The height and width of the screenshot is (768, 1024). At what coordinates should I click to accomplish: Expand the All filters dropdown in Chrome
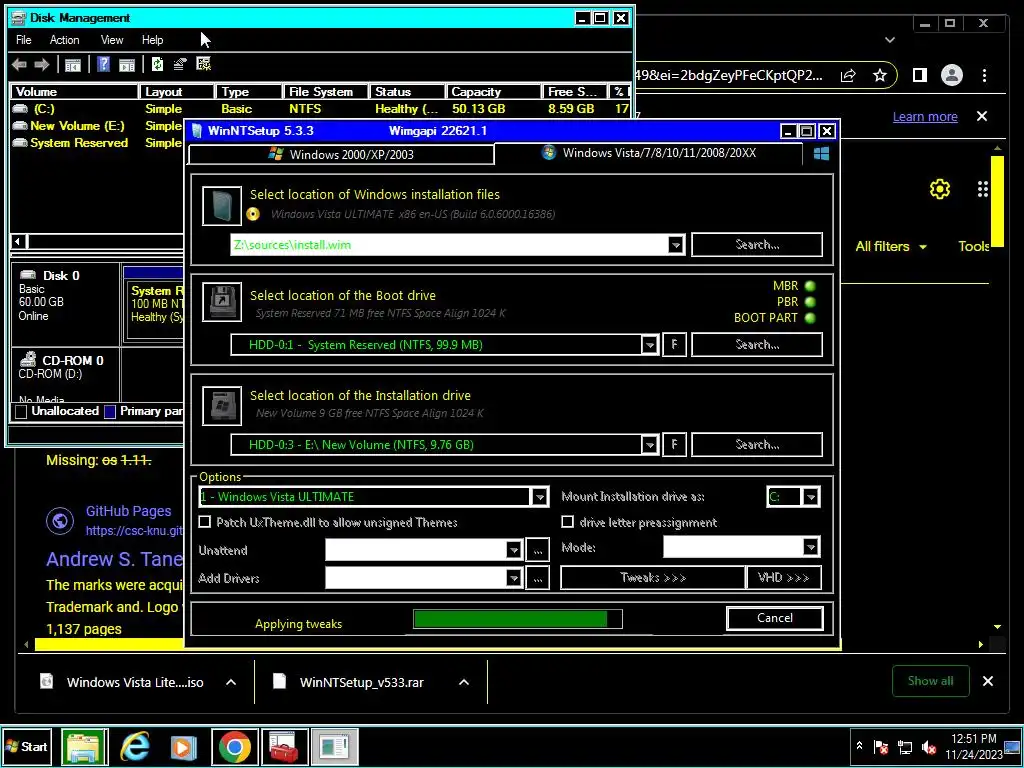pyautogui.click(x=891, y=246)
